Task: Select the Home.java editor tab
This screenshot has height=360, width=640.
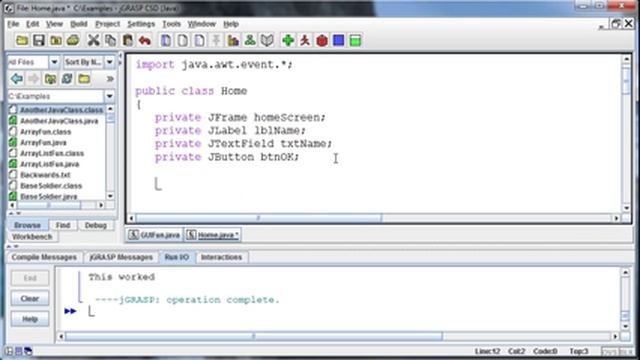Action: 213,235
